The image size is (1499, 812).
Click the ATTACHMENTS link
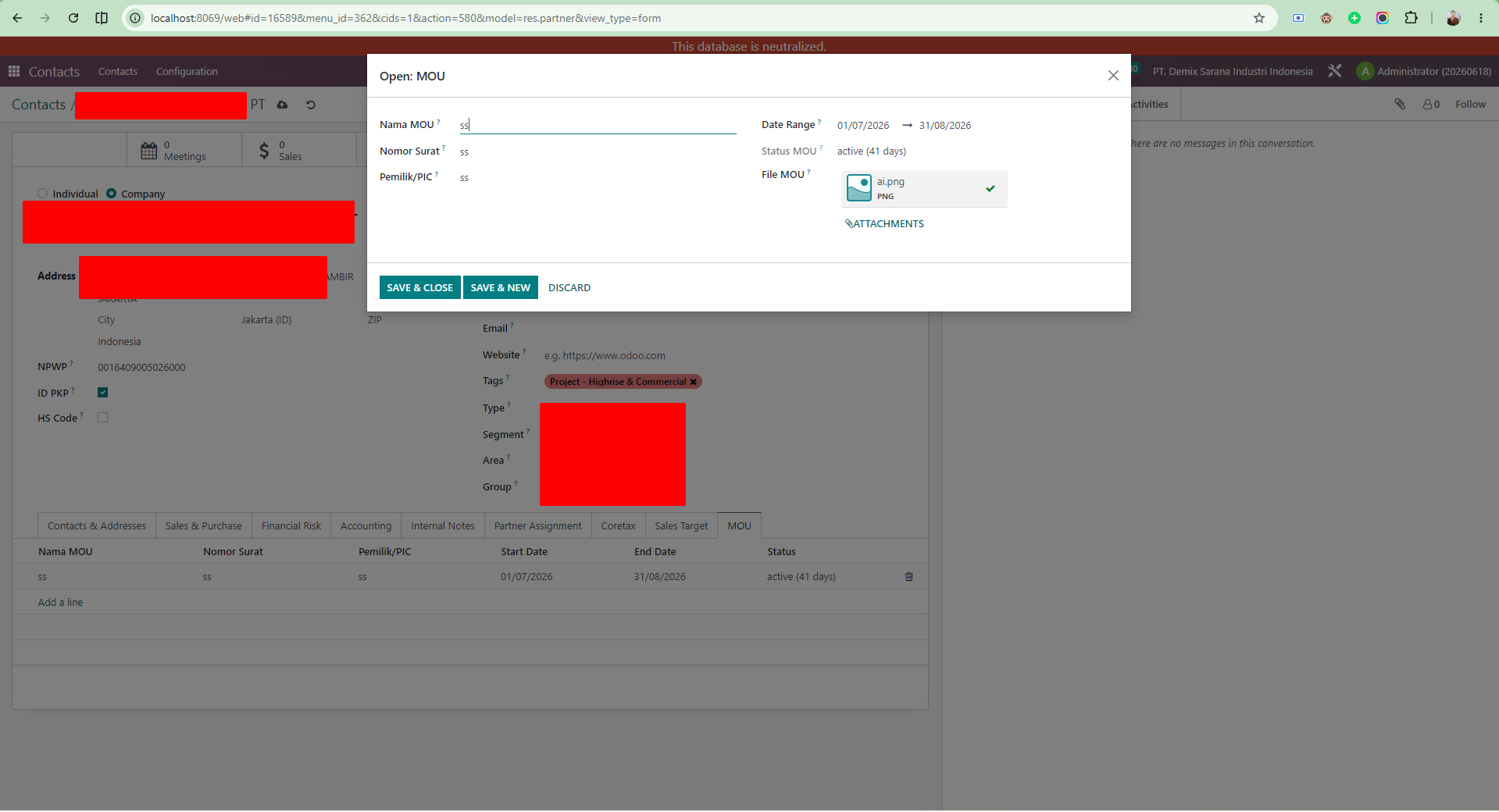884,223
